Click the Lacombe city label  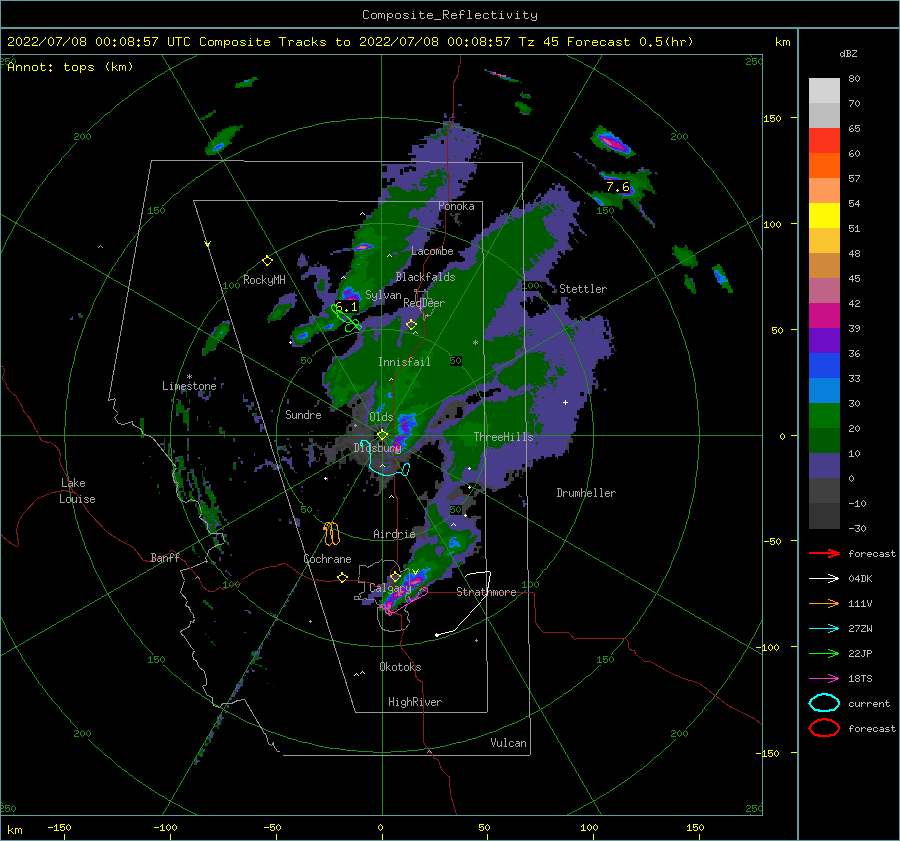pyautogui.click(x=432, y=251)
